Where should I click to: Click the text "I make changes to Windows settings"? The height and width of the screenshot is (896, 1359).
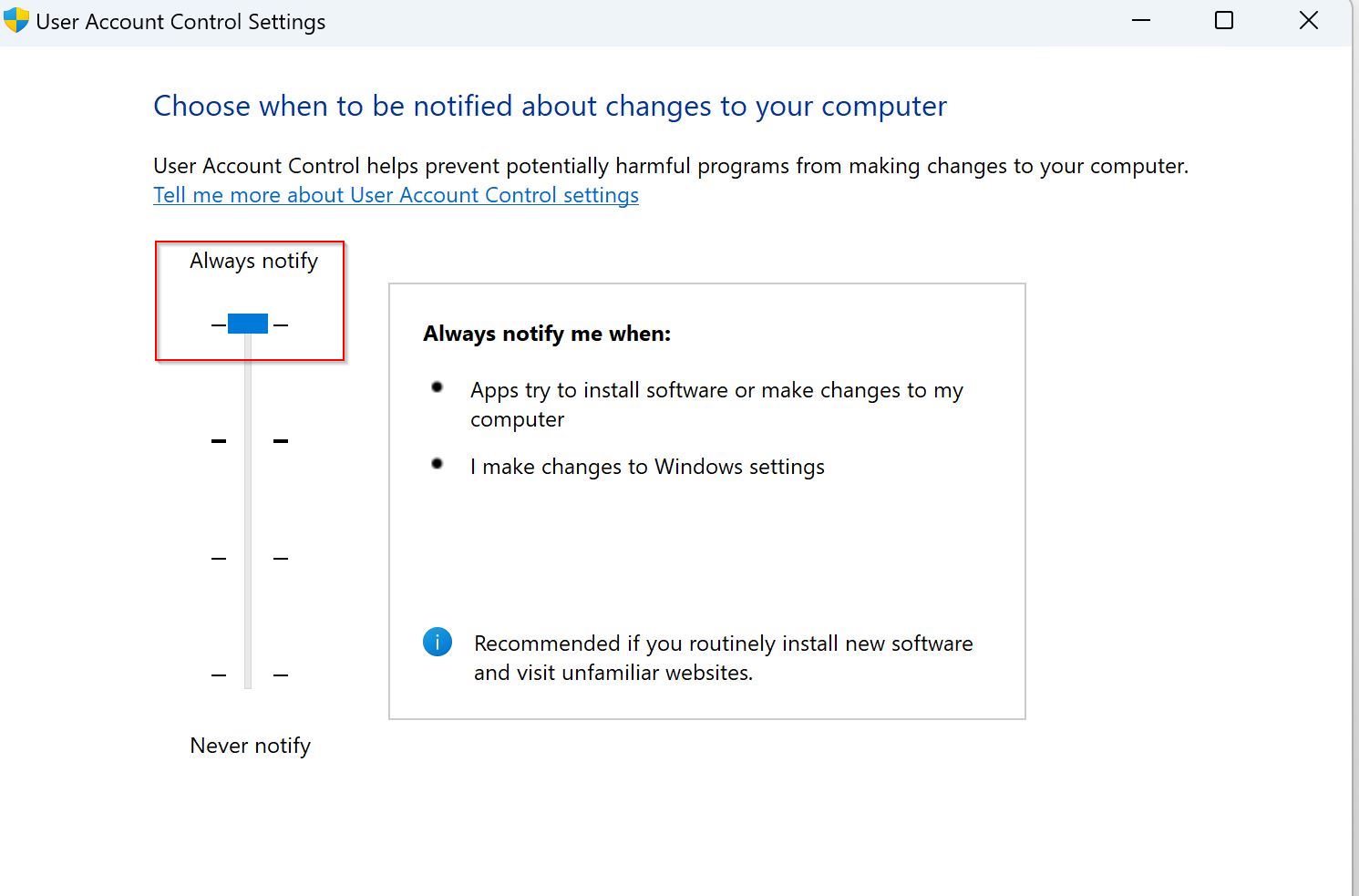click(x=647, y=467)
